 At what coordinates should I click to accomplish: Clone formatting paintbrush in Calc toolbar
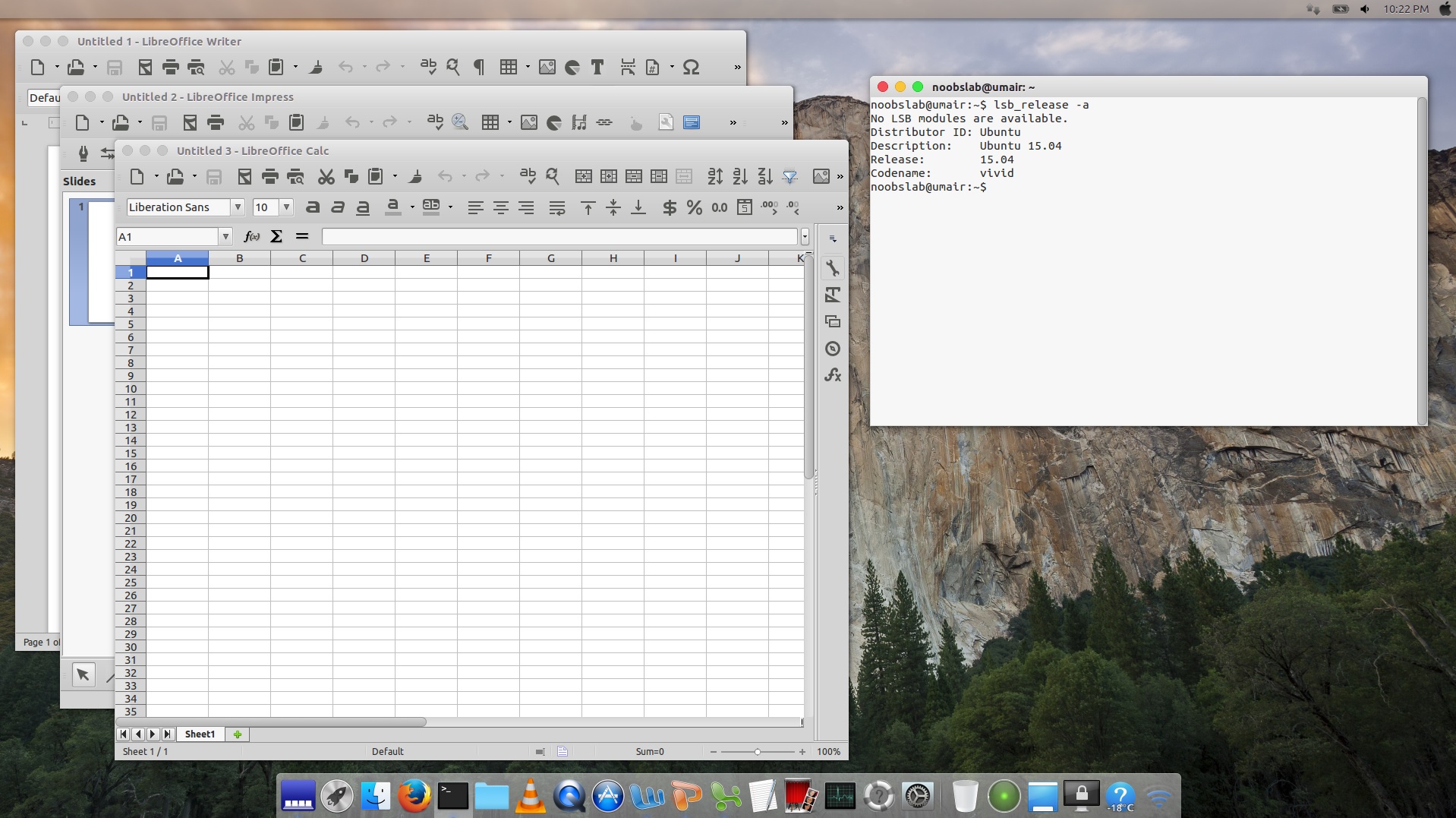coord(415,177)
